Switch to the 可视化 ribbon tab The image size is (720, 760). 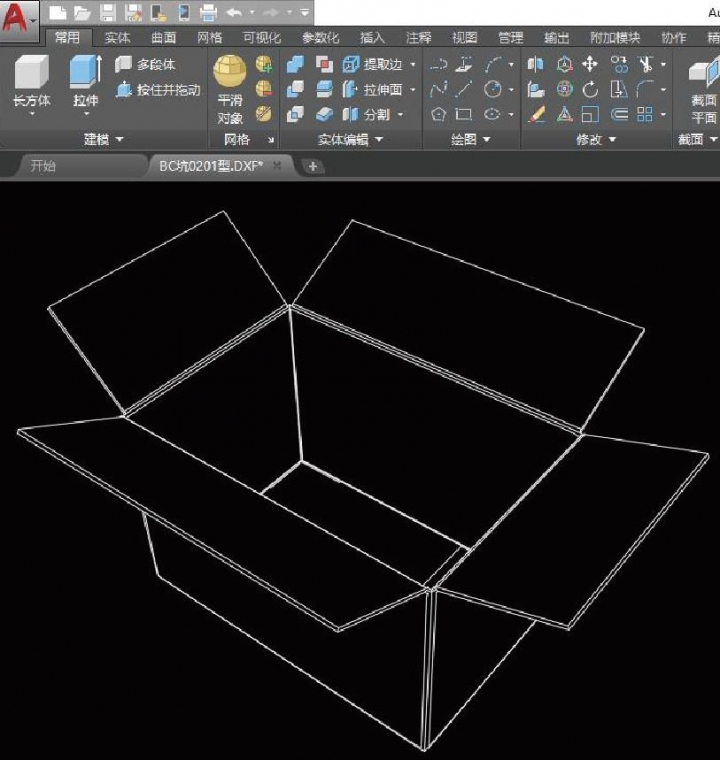tap(260, 38)
